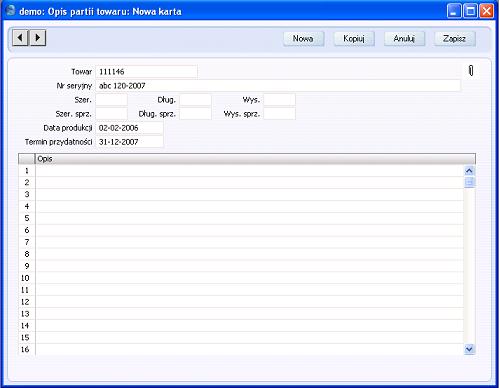Click the scroll down arrow in Opis table
This screenshot has width=499, height=388.
tap(469, 349)
